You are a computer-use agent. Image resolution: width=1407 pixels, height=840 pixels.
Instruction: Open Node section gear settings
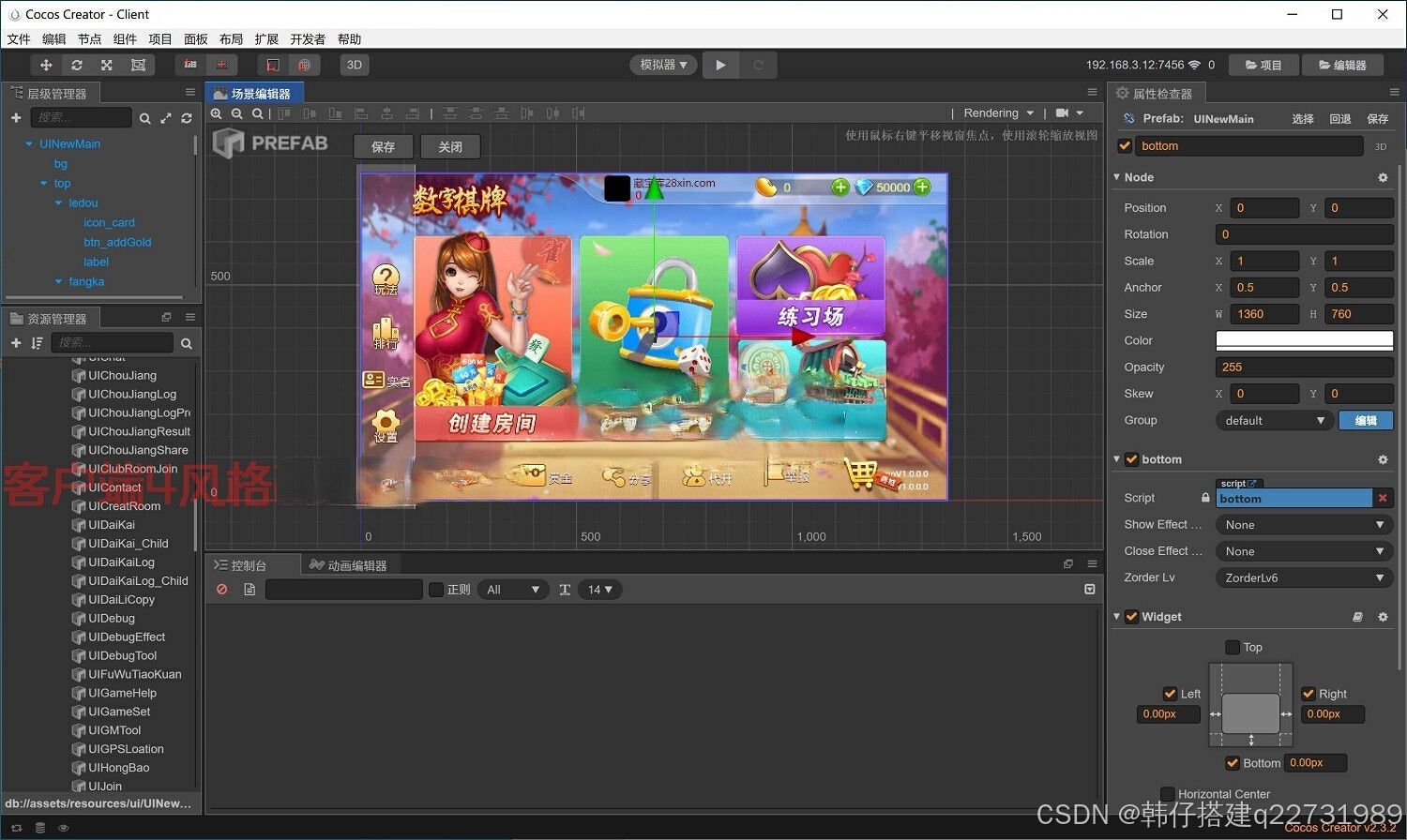(x=1383, y=177)
